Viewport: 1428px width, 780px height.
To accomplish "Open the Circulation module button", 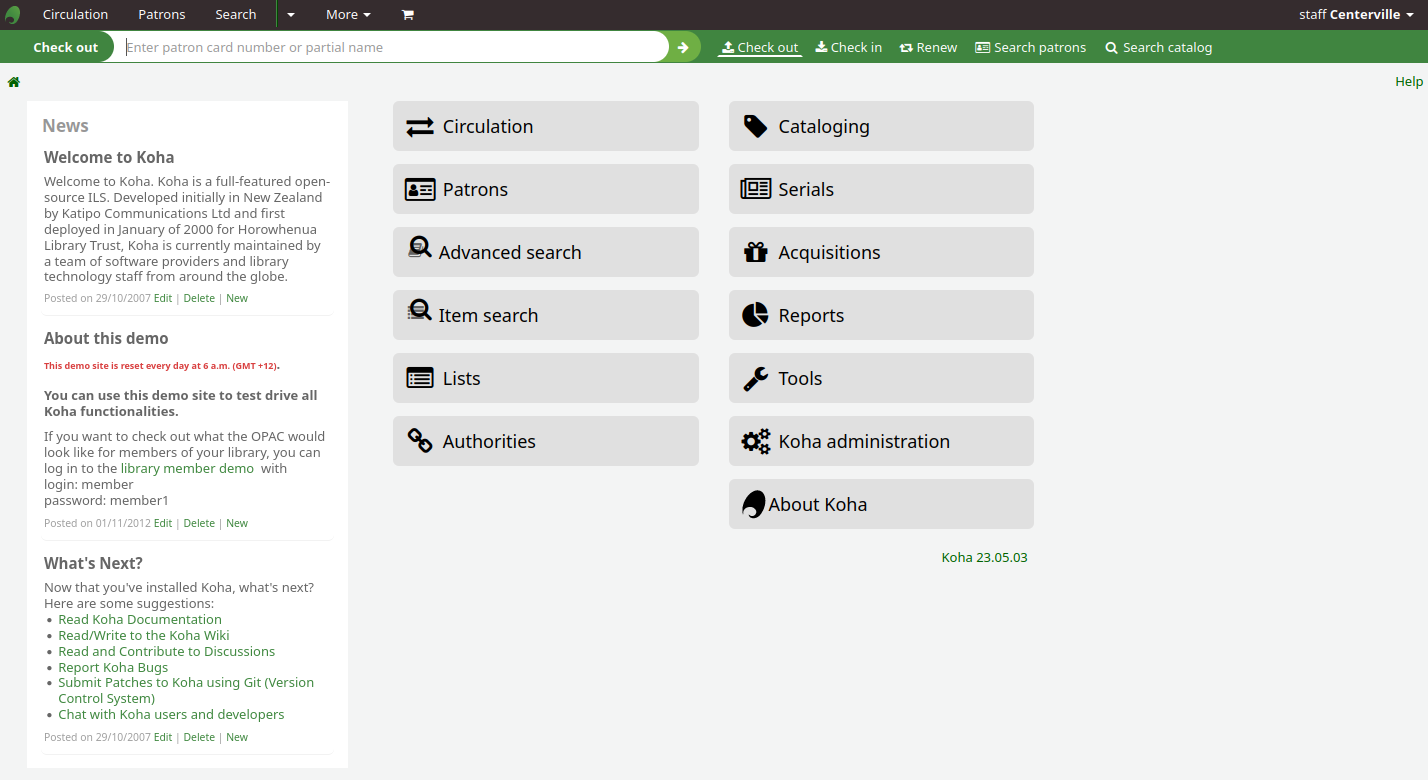I will tap(546, 126).
